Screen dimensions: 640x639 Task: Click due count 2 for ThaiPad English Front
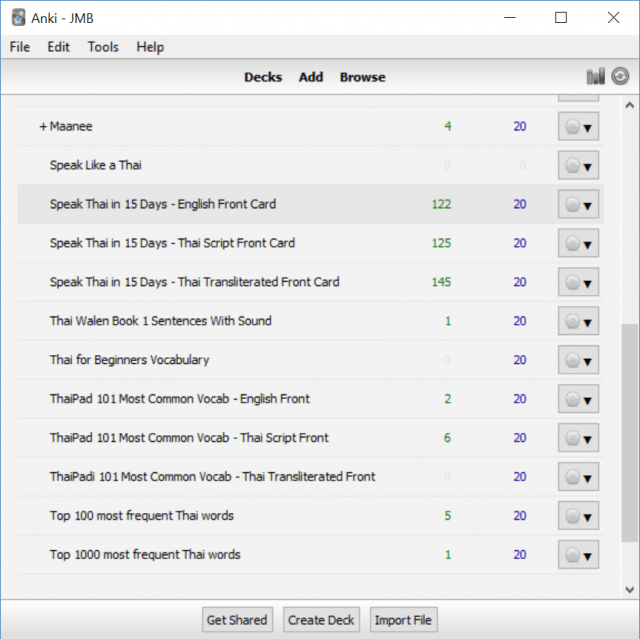click(x=447, y=399)
